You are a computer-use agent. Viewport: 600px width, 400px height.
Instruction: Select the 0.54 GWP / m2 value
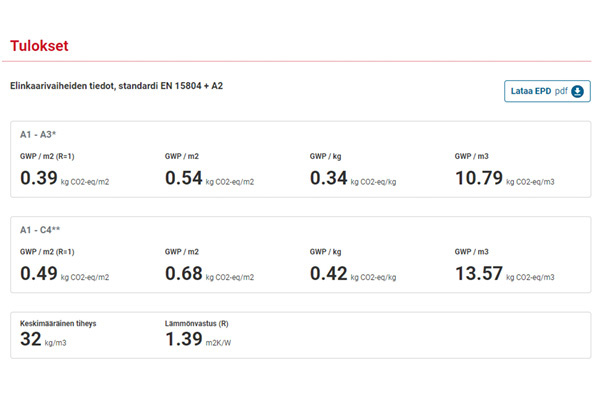click(183, 178)
